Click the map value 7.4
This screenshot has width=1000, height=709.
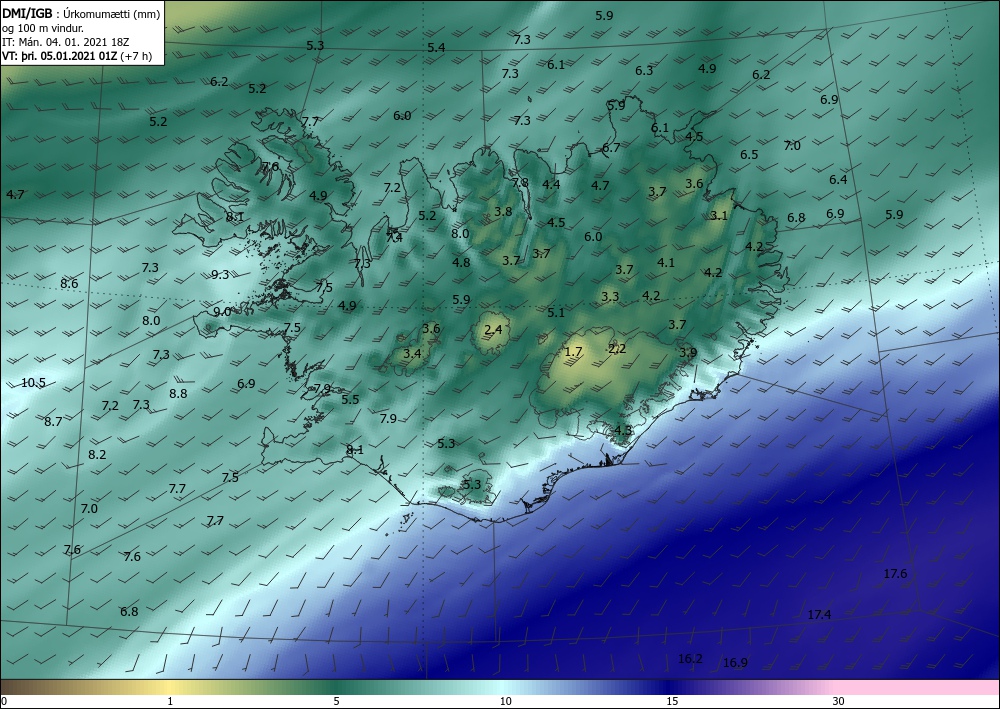point(394,238)
